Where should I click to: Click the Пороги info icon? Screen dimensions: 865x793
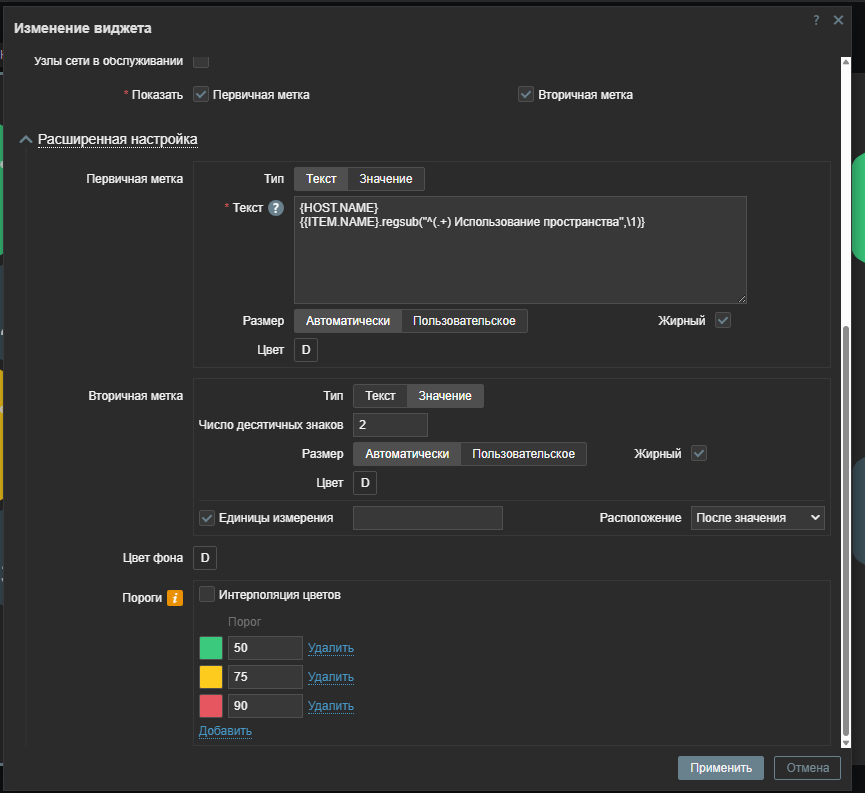175,598
